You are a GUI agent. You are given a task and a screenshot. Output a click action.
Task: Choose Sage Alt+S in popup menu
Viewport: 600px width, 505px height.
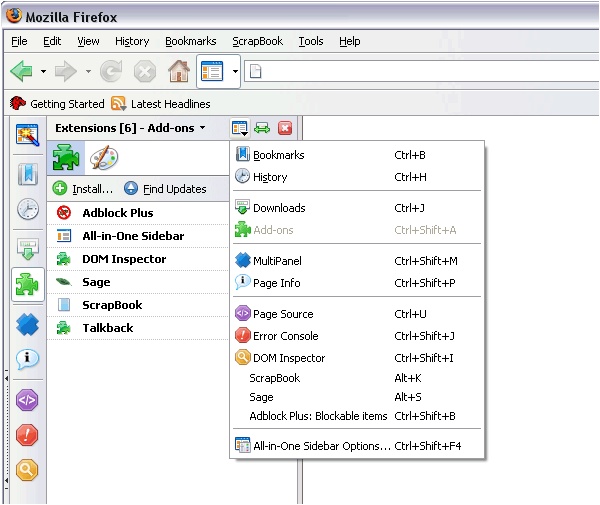click(357, 397)
